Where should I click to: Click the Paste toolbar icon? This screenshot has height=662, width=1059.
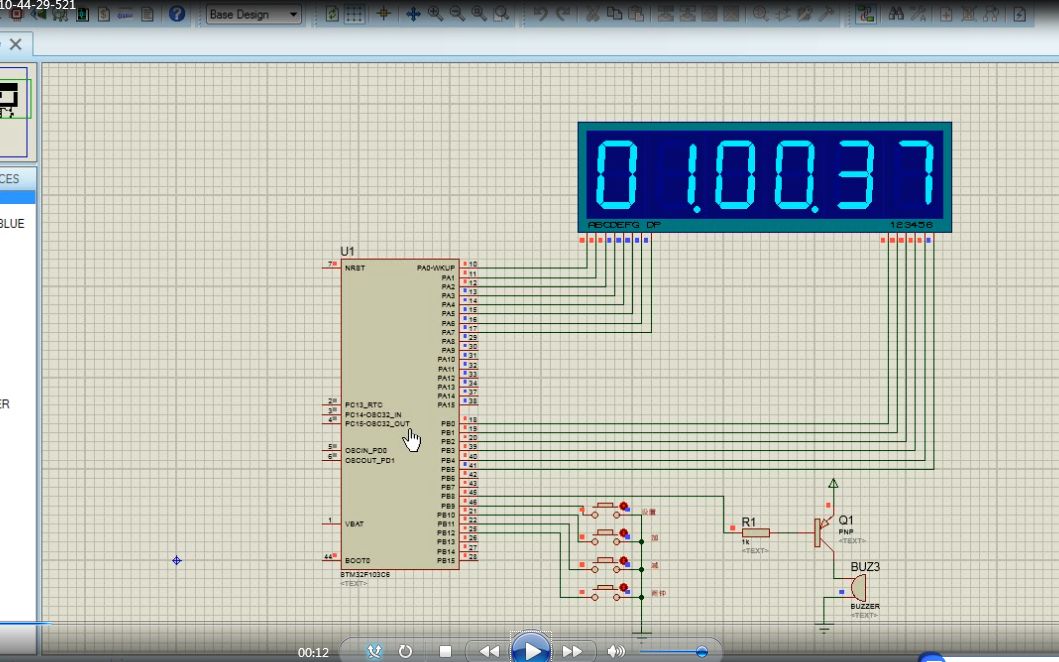[636, 11]
